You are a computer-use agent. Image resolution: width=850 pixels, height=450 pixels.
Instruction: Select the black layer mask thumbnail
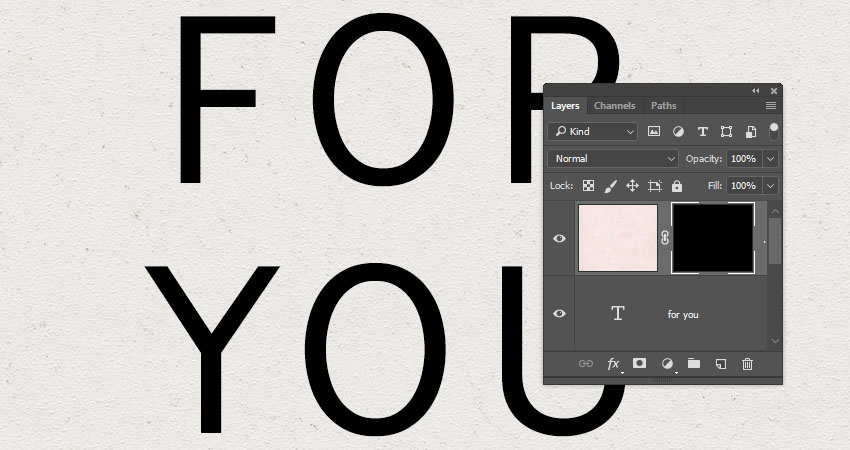click(713, 237)
